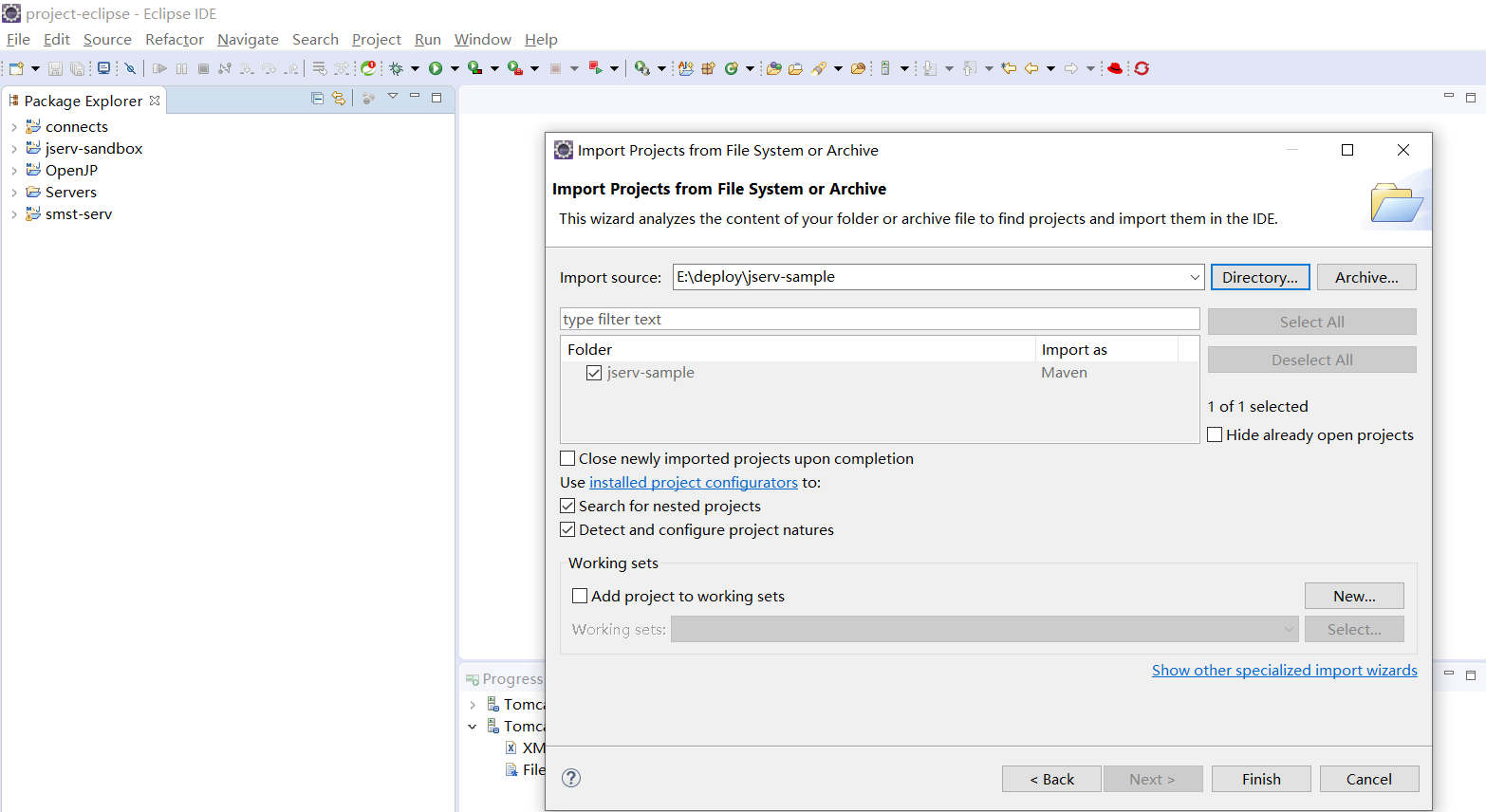Open the Navigate menu
This screenshot has height=812, width=1486.
pyautogui.click(x=248, y=39)
